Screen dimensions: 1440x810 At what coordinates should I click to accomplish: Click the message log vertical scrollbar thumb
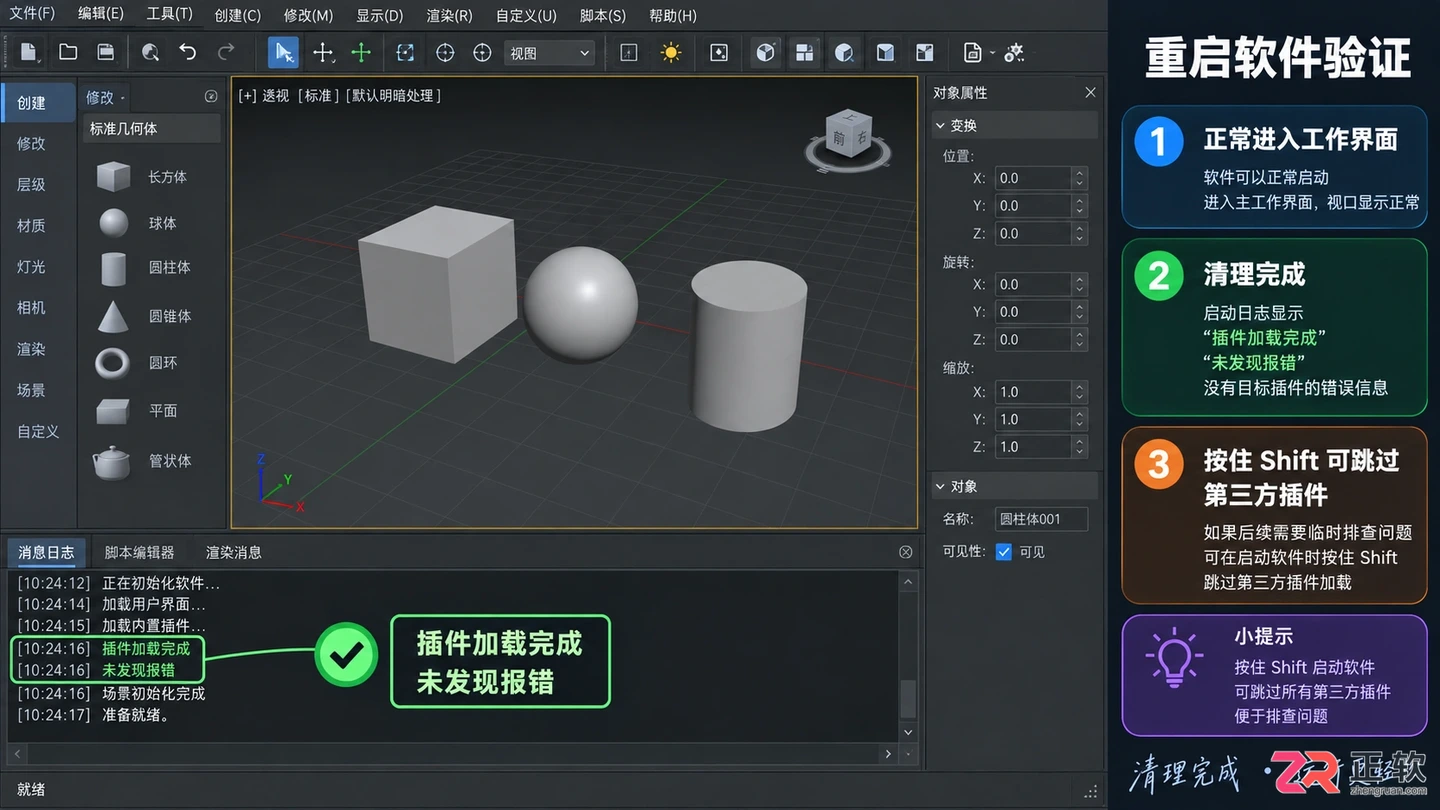pyautogui.click(x=908, y=698)
